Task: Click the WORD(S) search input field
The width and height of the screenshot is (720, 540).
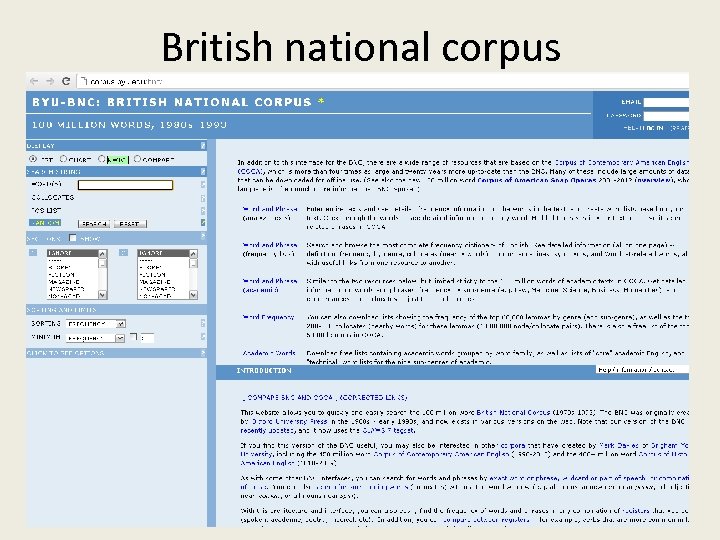Action: [125, 185]
